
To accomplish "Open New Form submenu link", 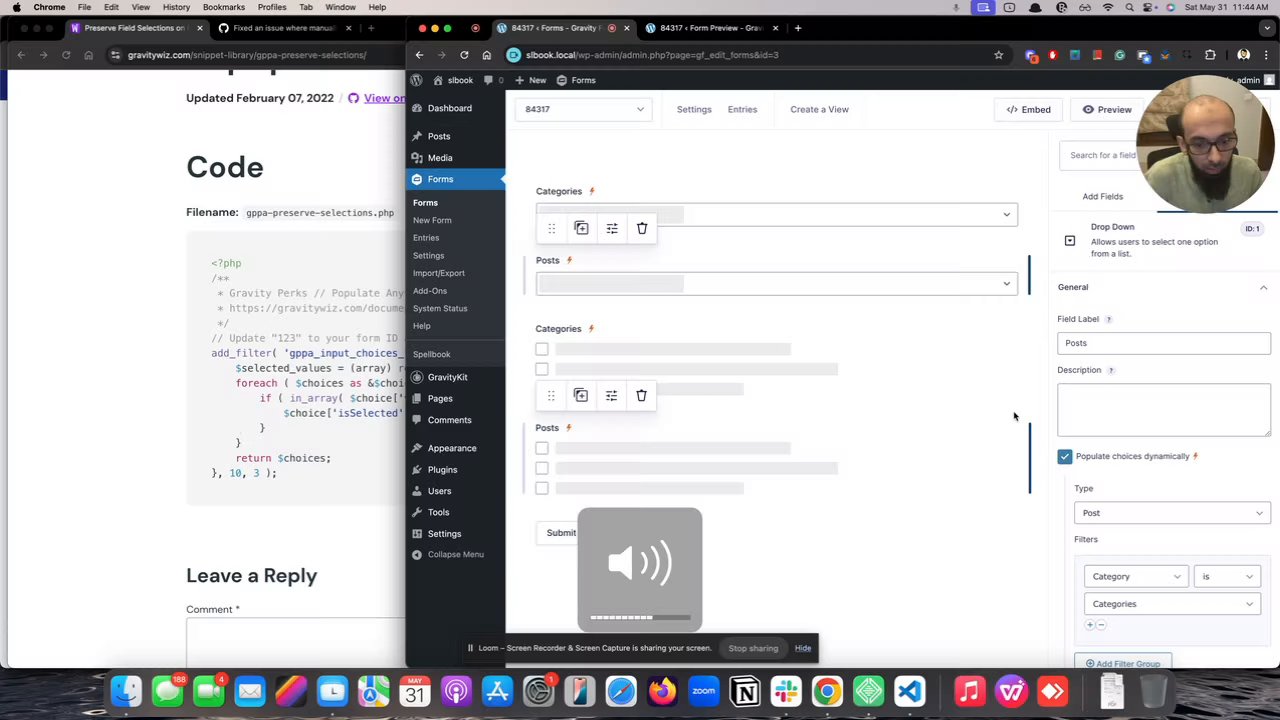I will (x=432, y=220).
